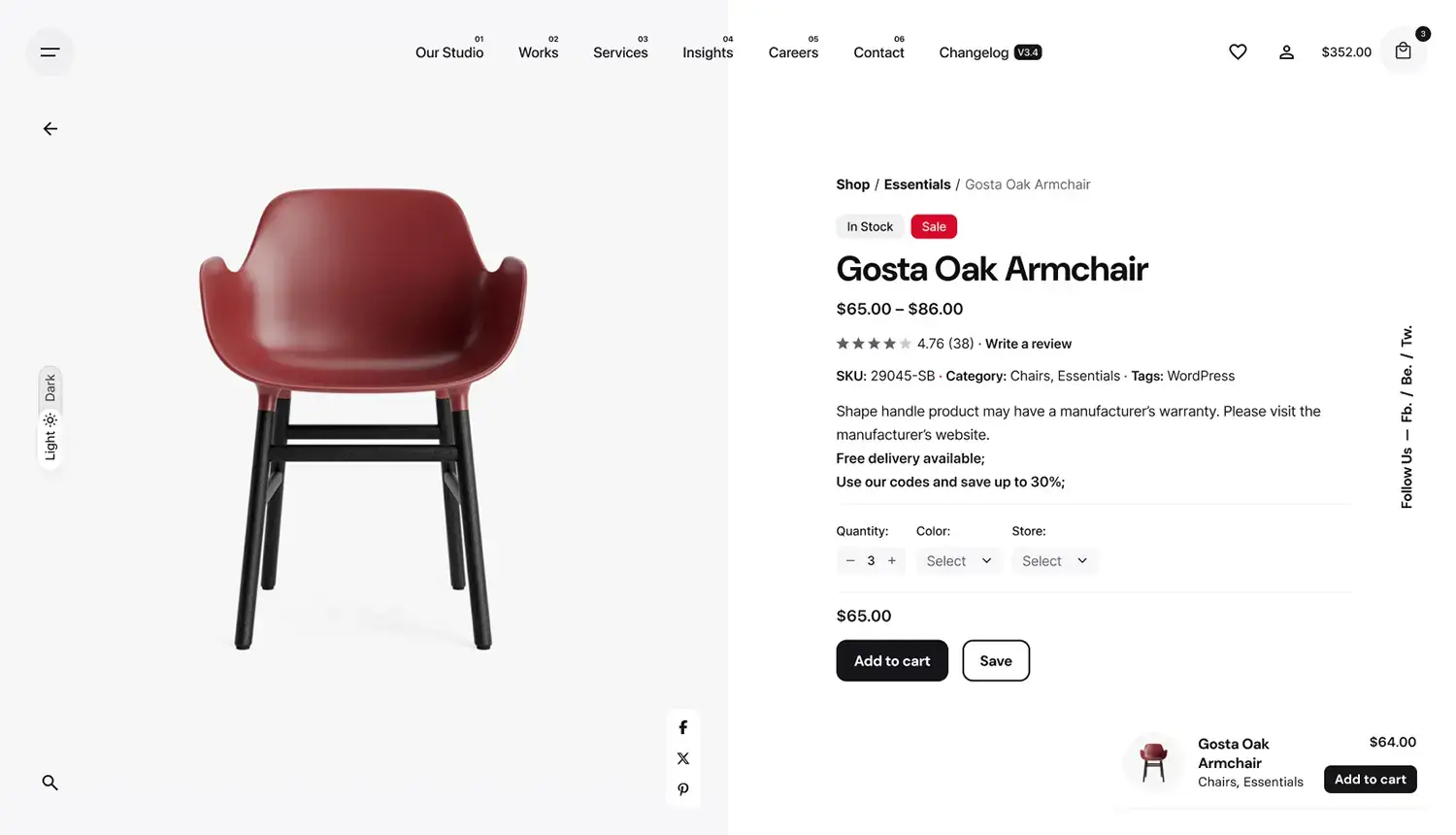Screen dimensions: 1456x835
Task: Open the Services menu item
Action: pyautogui.click(x=620, y=52)
